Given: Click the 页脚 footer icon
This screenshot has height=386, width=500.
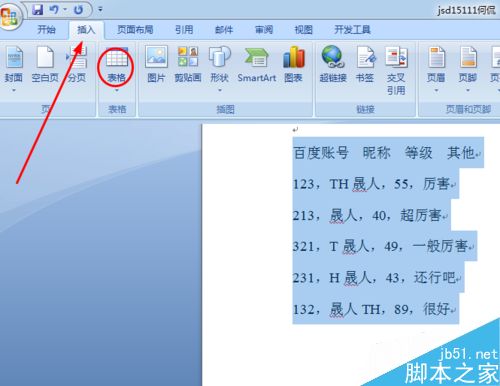Looking at the screenshot, I should (x=468, y=57).
